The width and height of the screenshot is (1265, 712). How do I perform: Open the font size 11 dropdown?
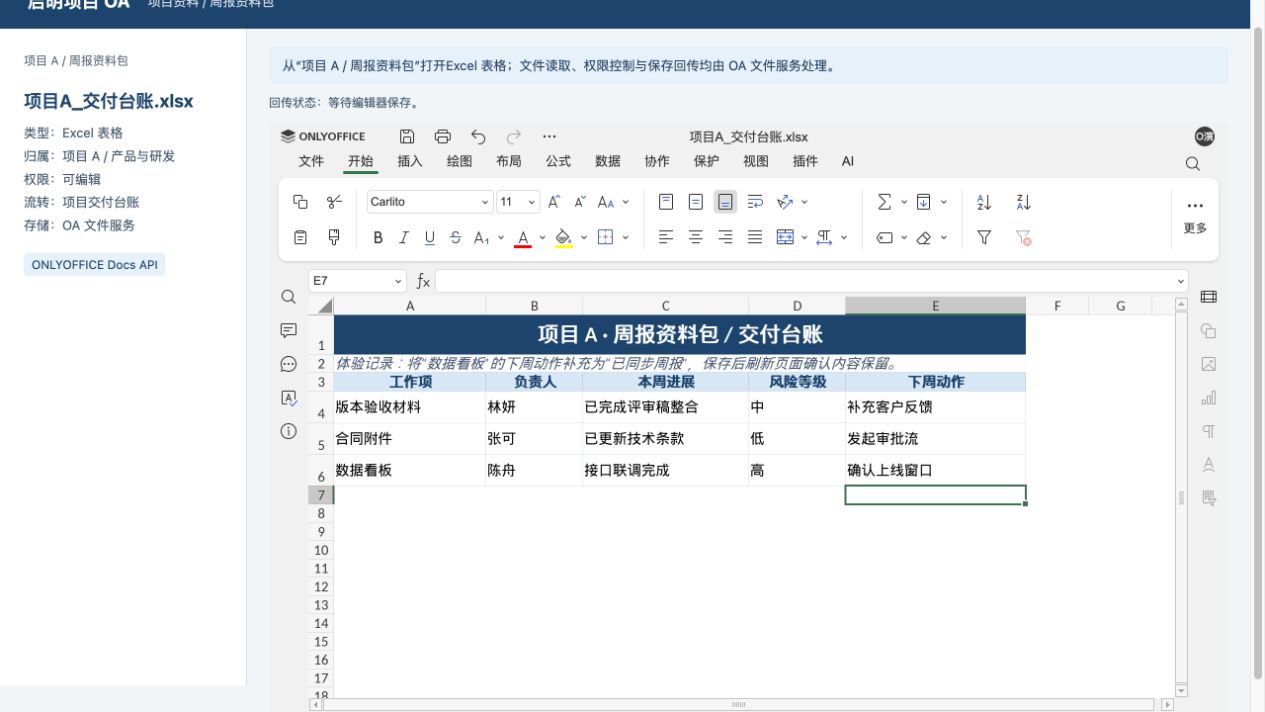[x=531, y=202]
